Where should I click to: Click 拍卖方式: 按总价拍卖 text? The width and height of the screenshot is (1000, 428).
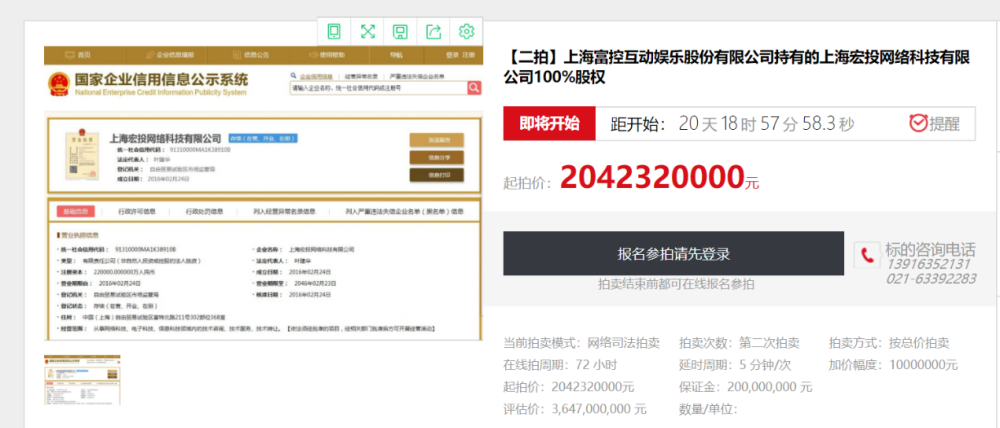point(889,343)
